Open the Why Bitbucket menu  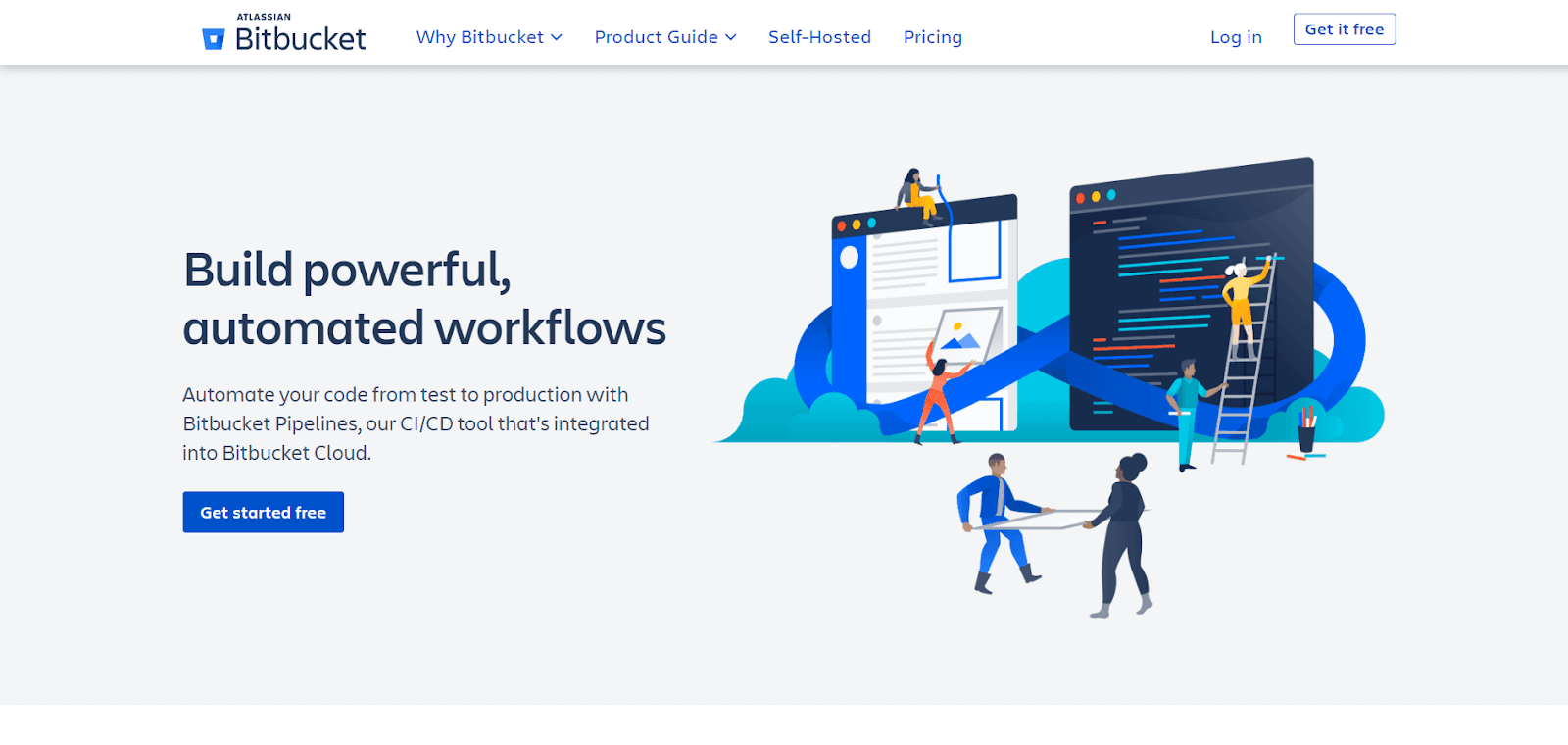point(489,37)
